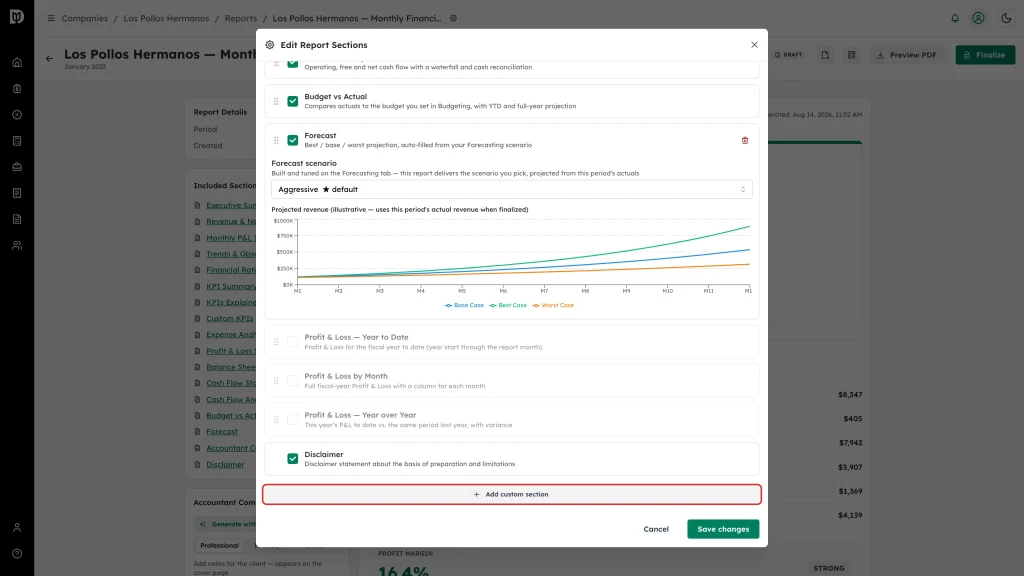
Task: Go to Reports breadcrumb
Action: 241,18
